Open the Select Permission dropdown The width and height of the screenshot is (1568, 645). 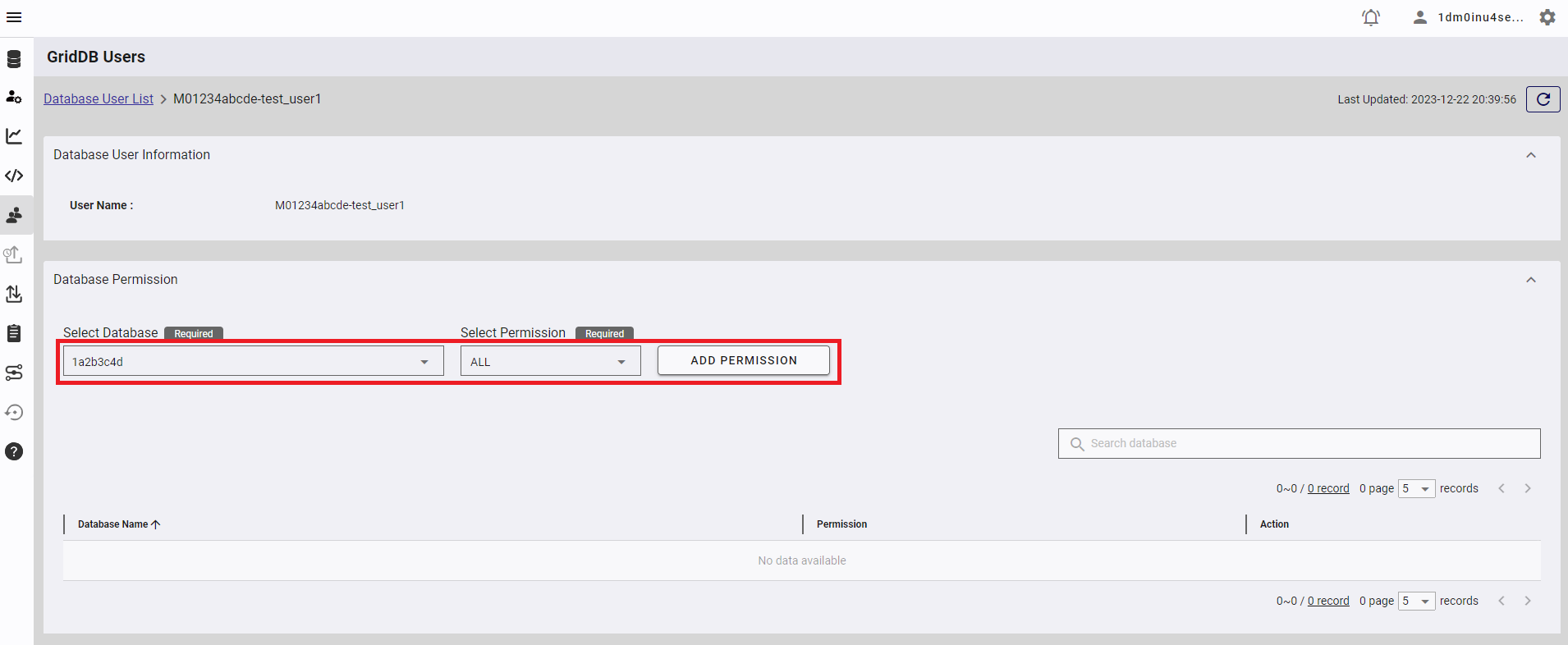[x=550, y=361]
